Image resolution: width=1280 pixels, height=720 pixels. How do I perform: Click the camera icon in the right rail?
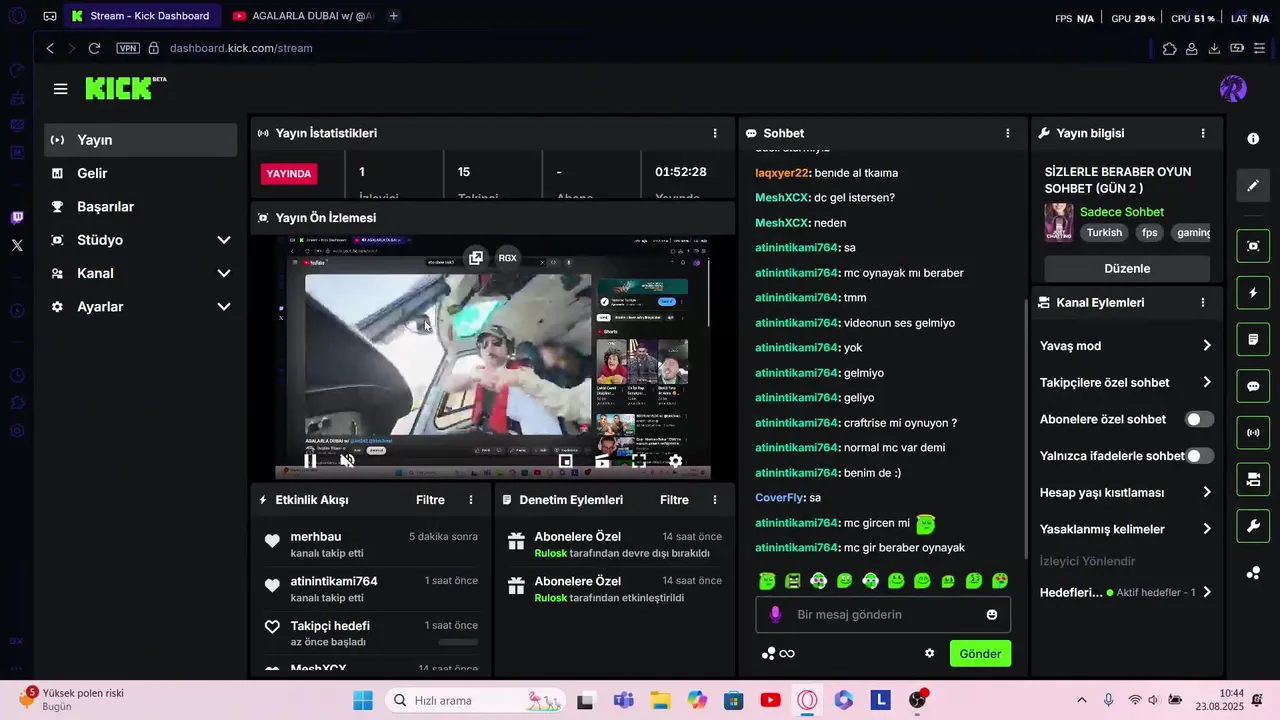[x=1253, y=480]
